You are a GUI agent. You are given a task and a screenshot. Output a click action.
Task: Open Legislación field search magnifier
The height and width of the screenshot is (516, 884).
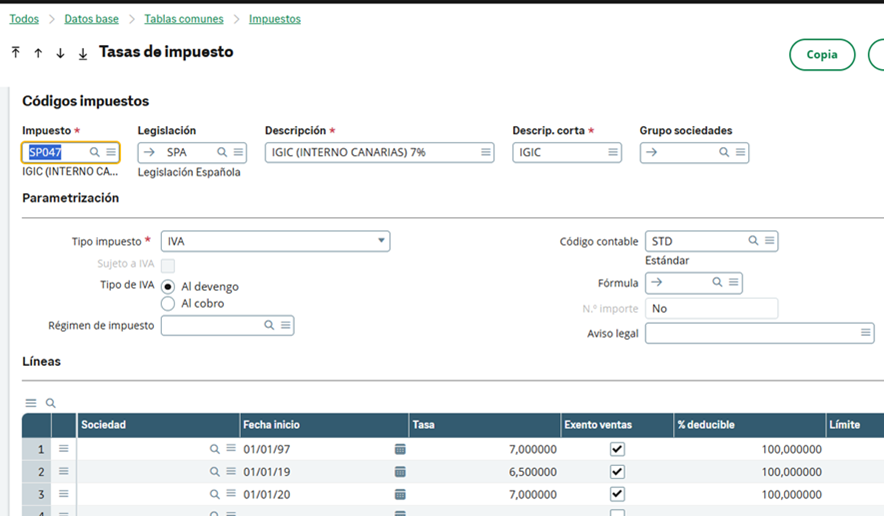pyautogui.click(x=222, y=152)
